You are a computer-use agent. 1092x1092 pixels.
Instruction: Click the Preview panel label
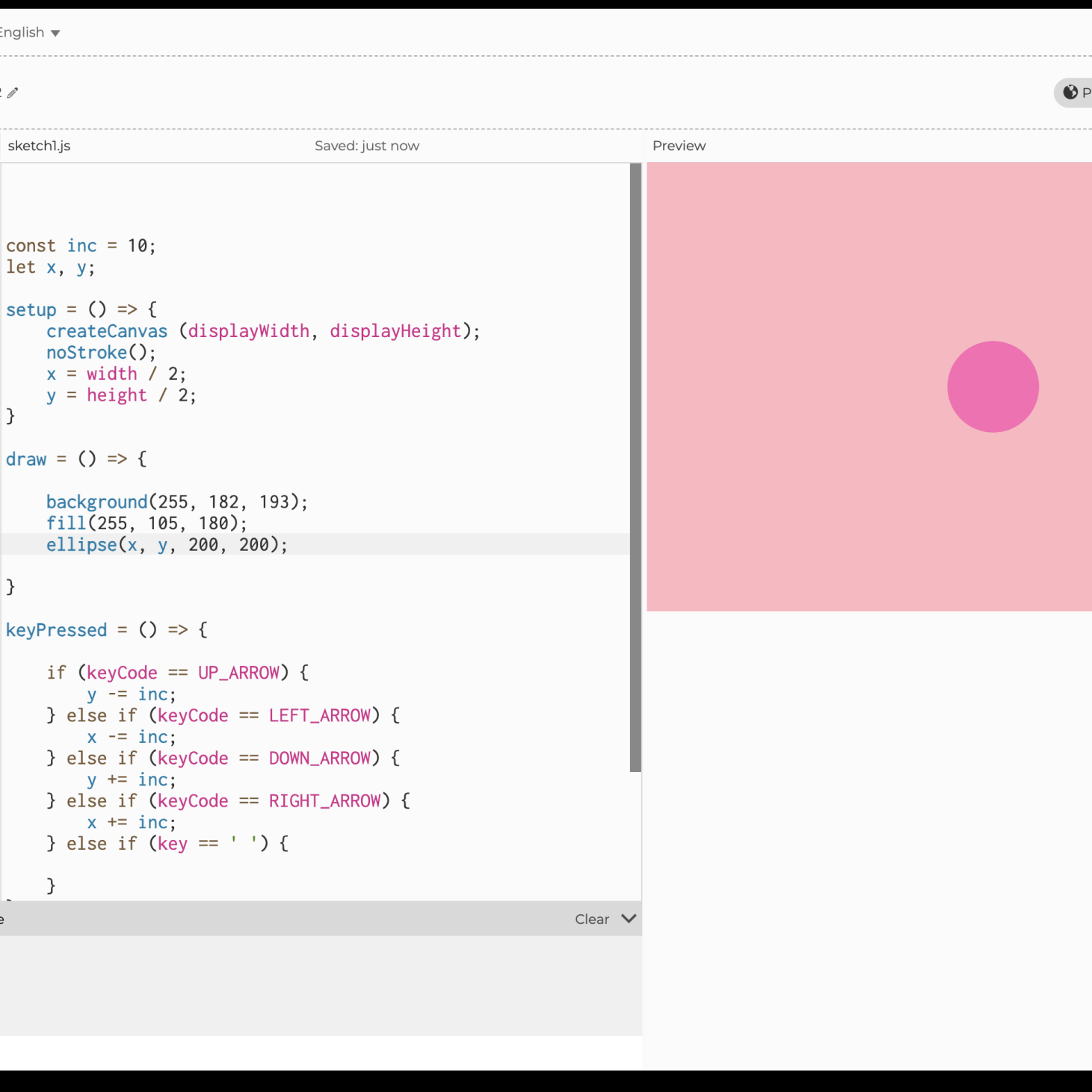(x=679, y=146)
